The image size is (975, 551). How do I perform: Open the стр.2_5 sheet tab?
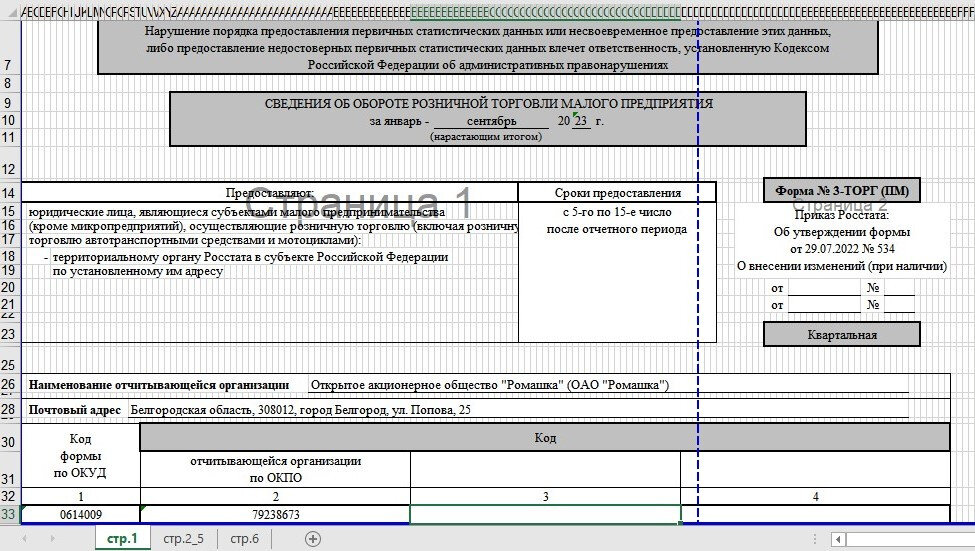pos(183,539)
